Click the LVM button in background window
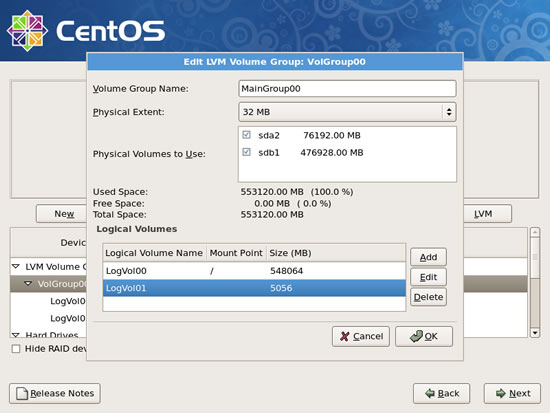This screenshot has height=413, width=550. 487,214
